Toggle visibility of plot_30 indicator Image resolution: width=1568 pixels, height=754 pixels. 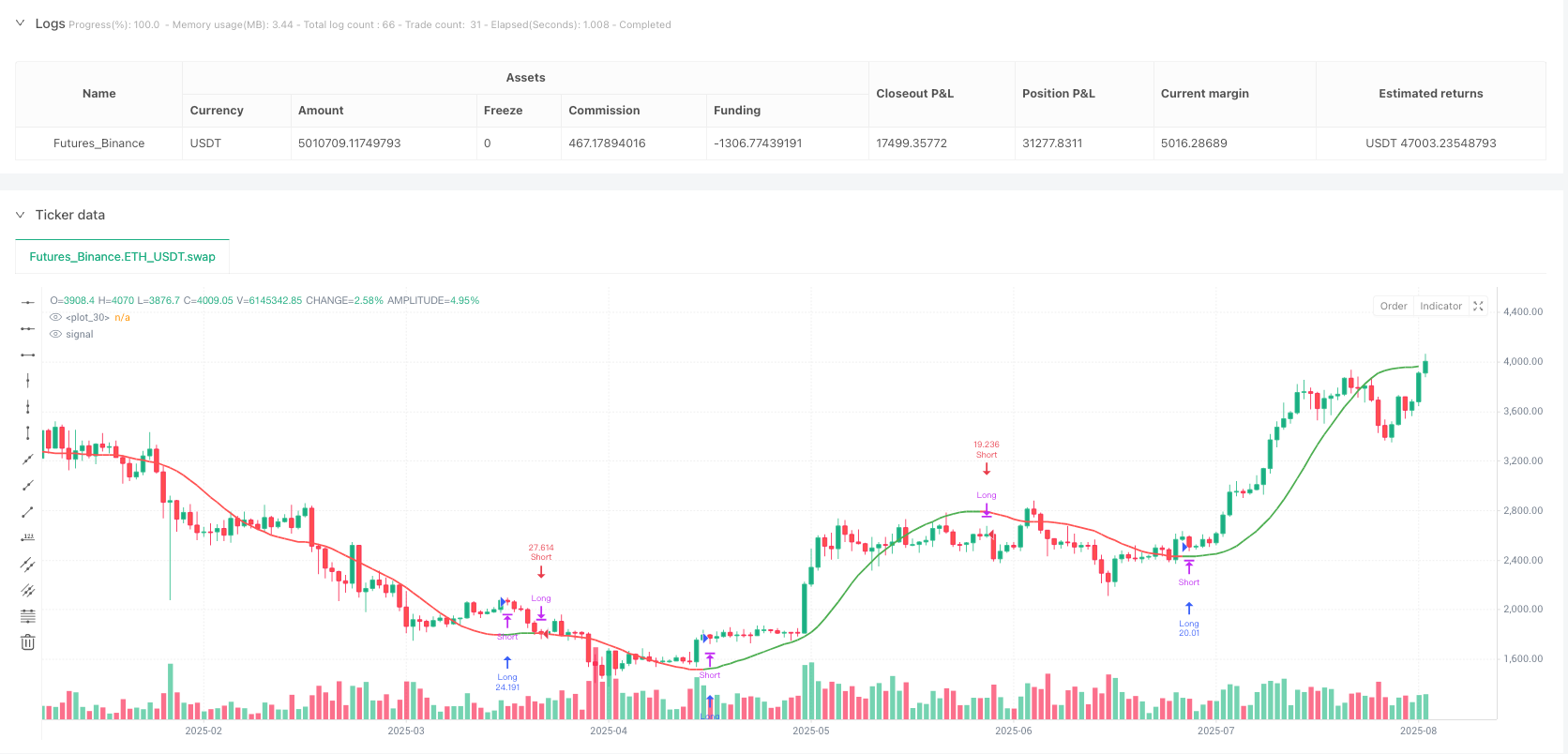pyautogui.click(x=55, y=317)
